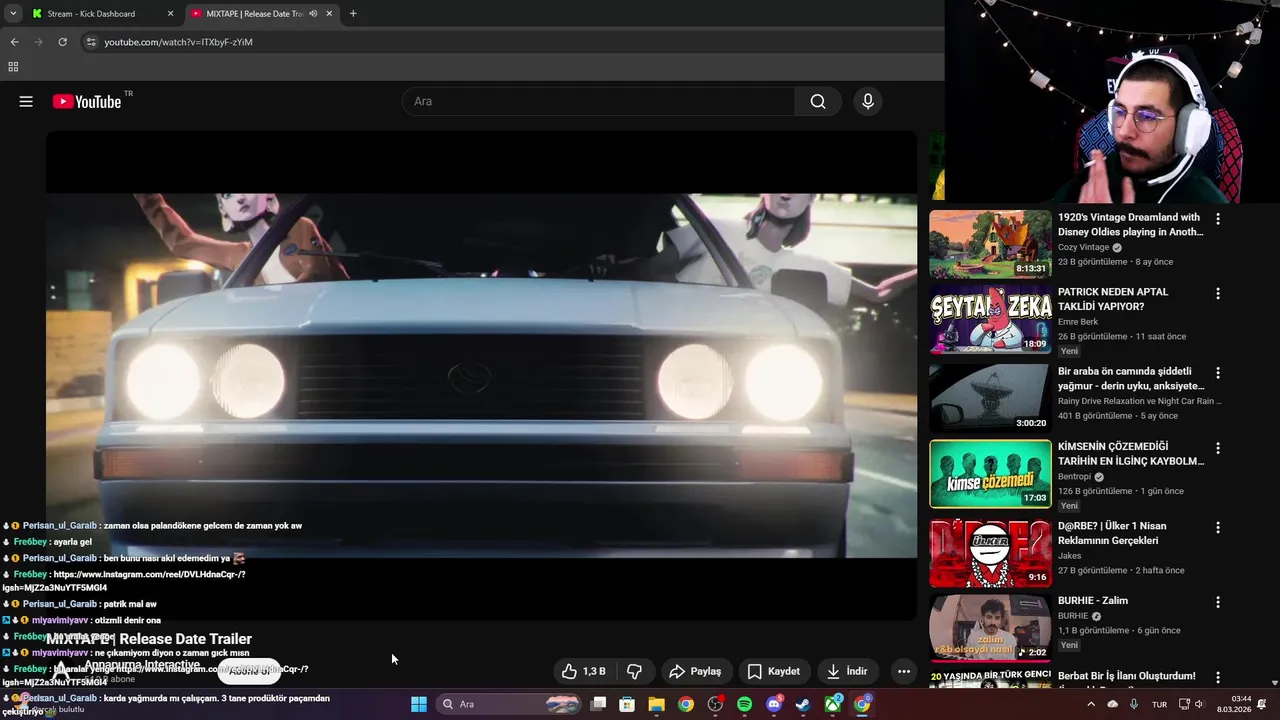1280x720 pixels.
Task: Show hidden system tray icons
Action: point(1091,704)
